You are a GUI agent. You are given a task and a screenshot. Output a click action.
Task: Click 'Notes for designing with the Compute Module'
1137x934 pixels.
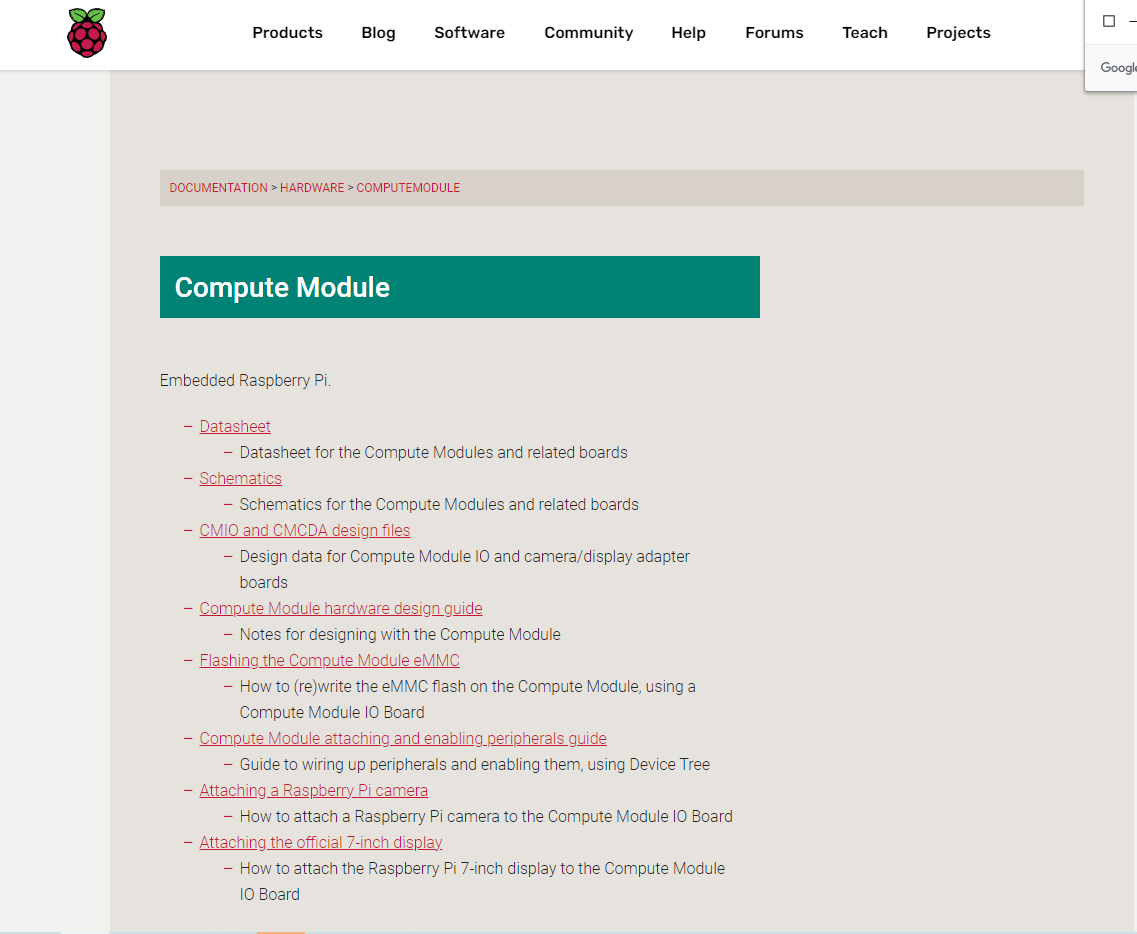click(400, 635)
